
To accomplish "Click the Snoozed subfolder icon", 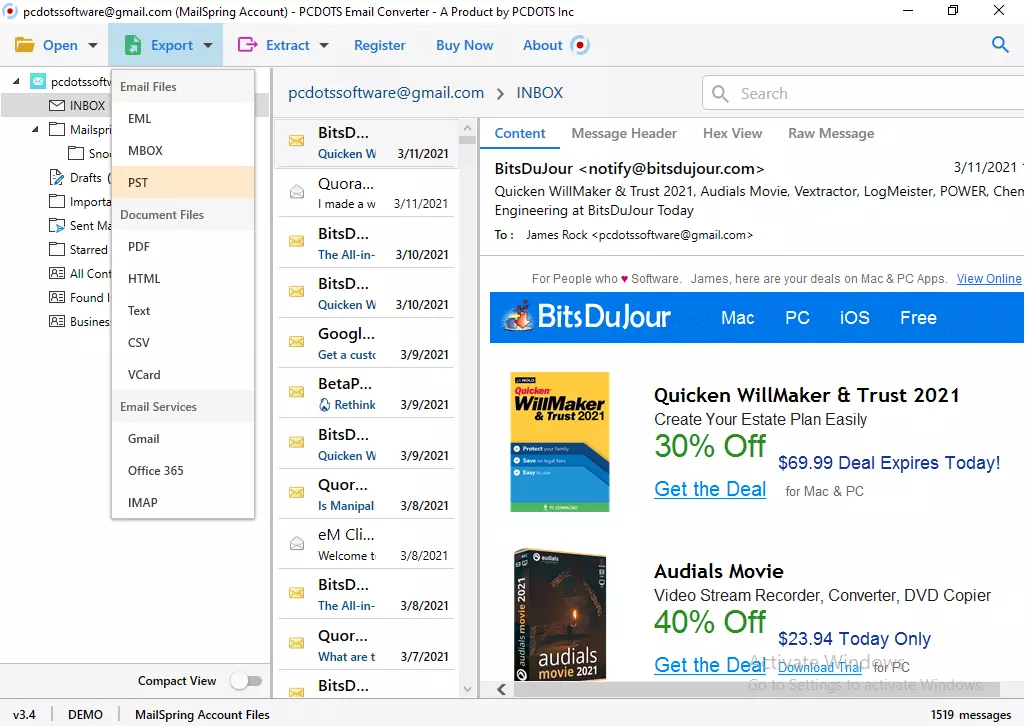I will [76, 153].
